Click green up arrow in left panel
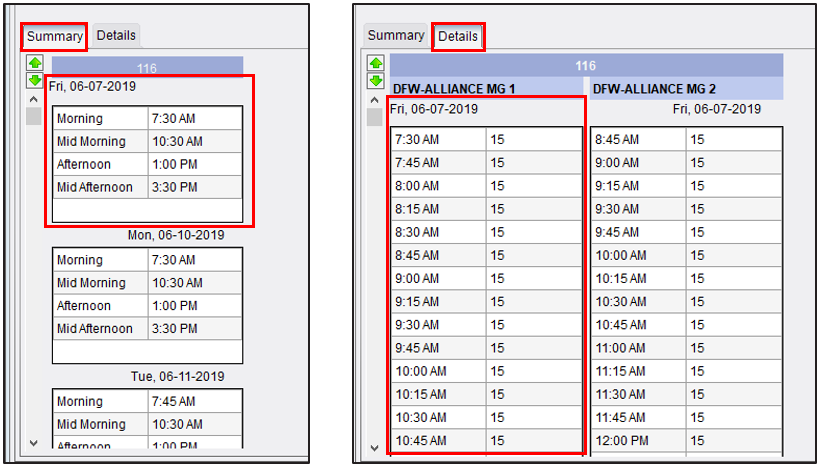This screenshot has width=820, height=468. 35,63
